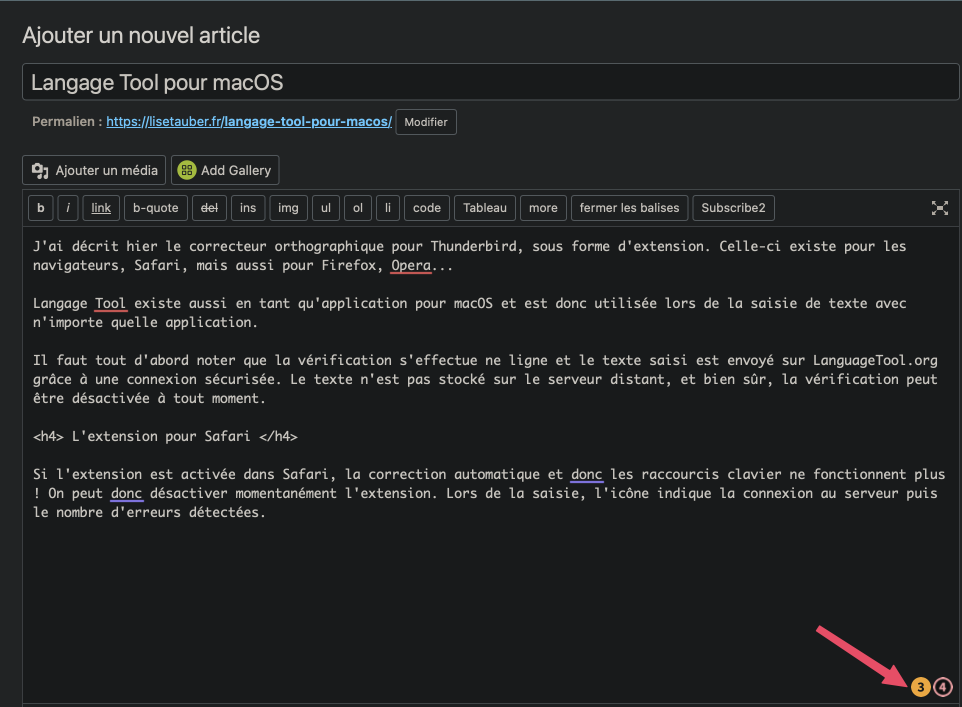Click the bold b quicktag button

pos(40,208)
